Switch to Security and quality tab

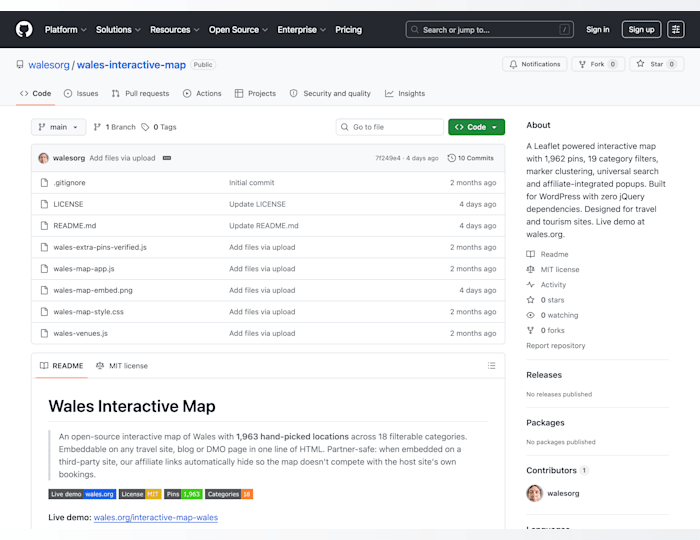[x=330, y=93]
